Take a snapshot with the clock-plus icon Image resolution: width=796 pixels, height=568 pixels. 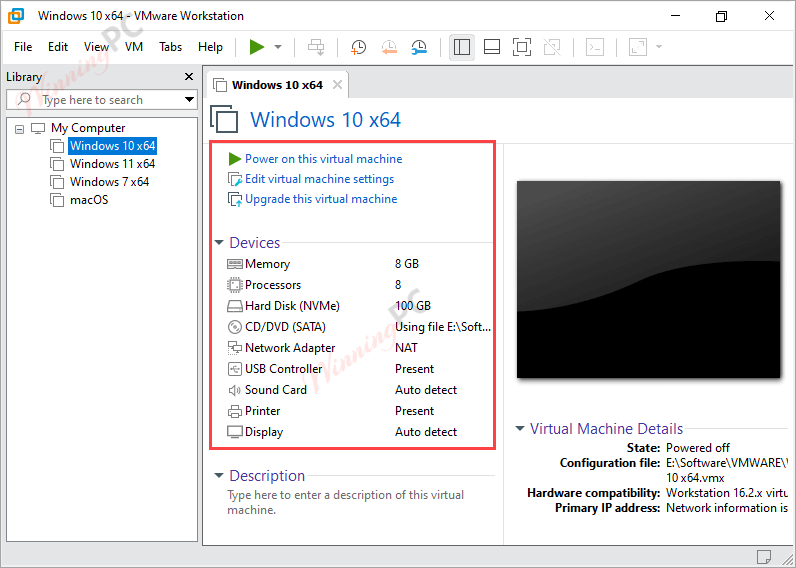coord(358,47)
